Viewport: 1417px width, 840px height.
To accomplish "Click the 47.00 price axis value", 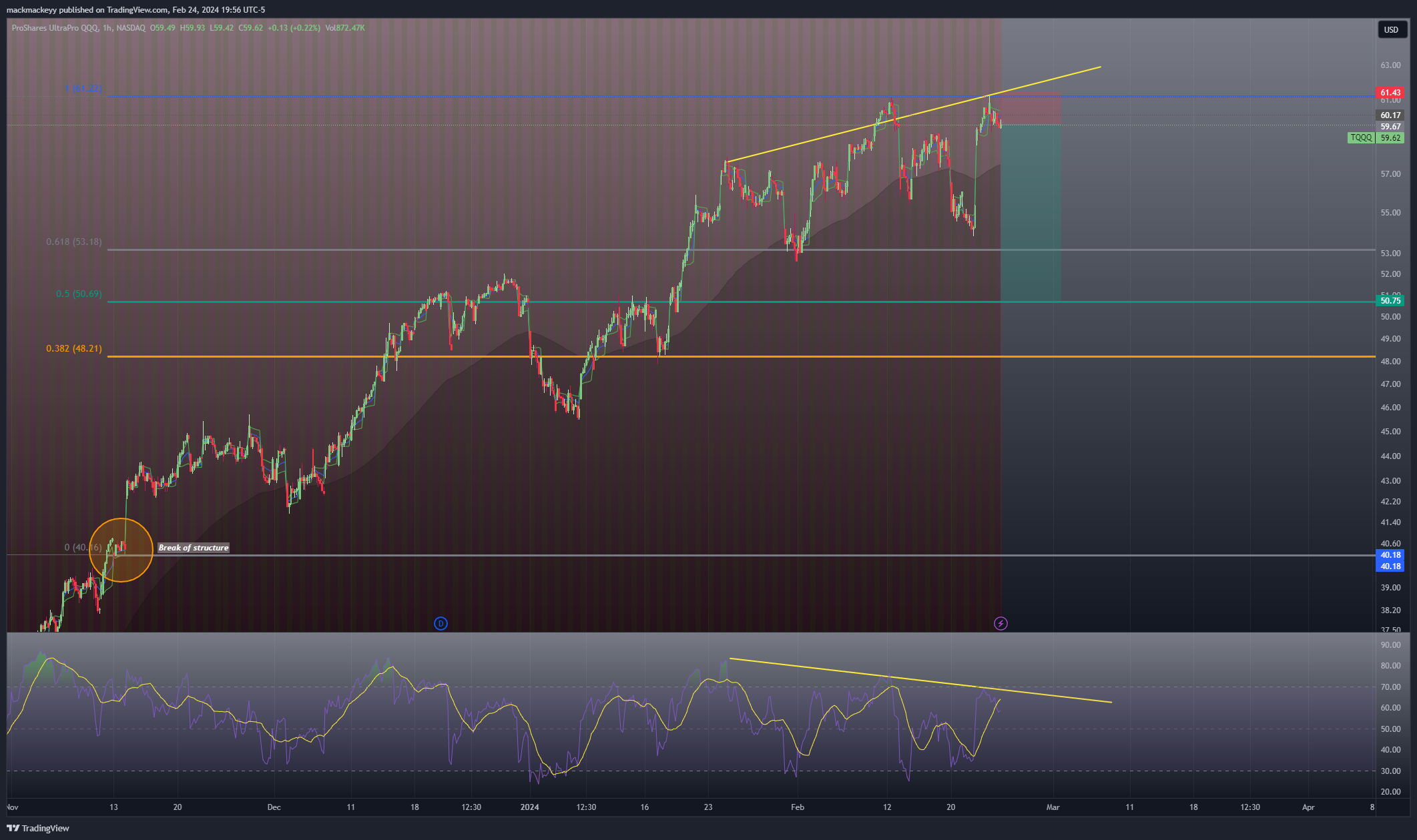I will point(1390,384).
